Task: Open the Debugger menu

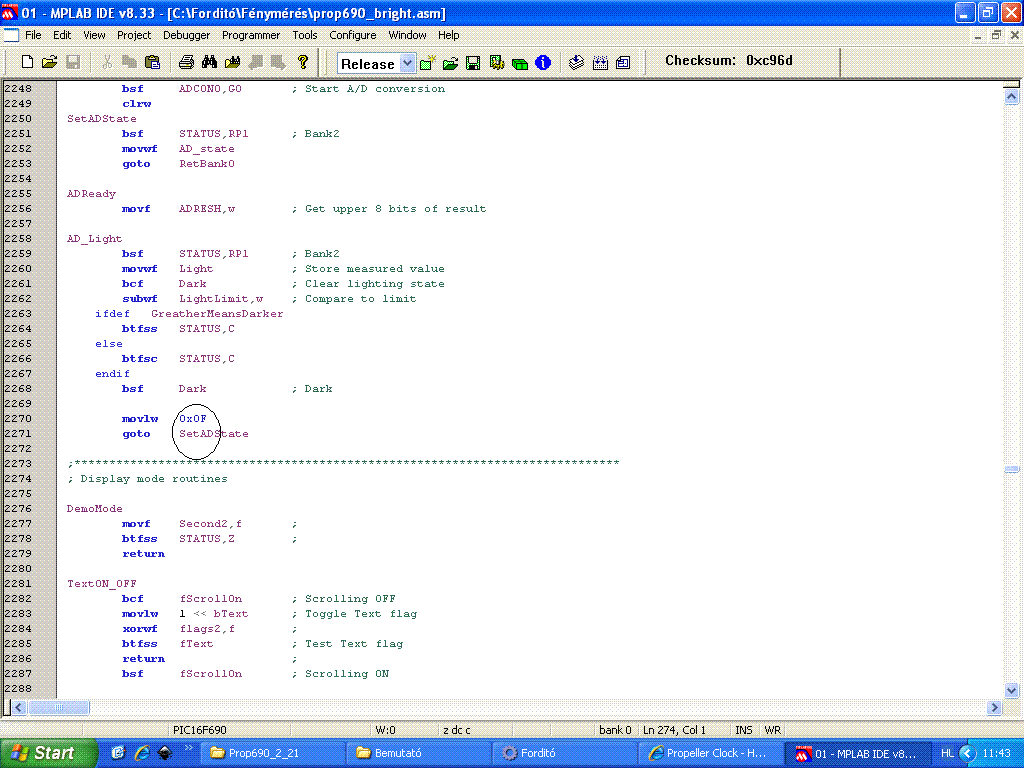Action: 187,35
